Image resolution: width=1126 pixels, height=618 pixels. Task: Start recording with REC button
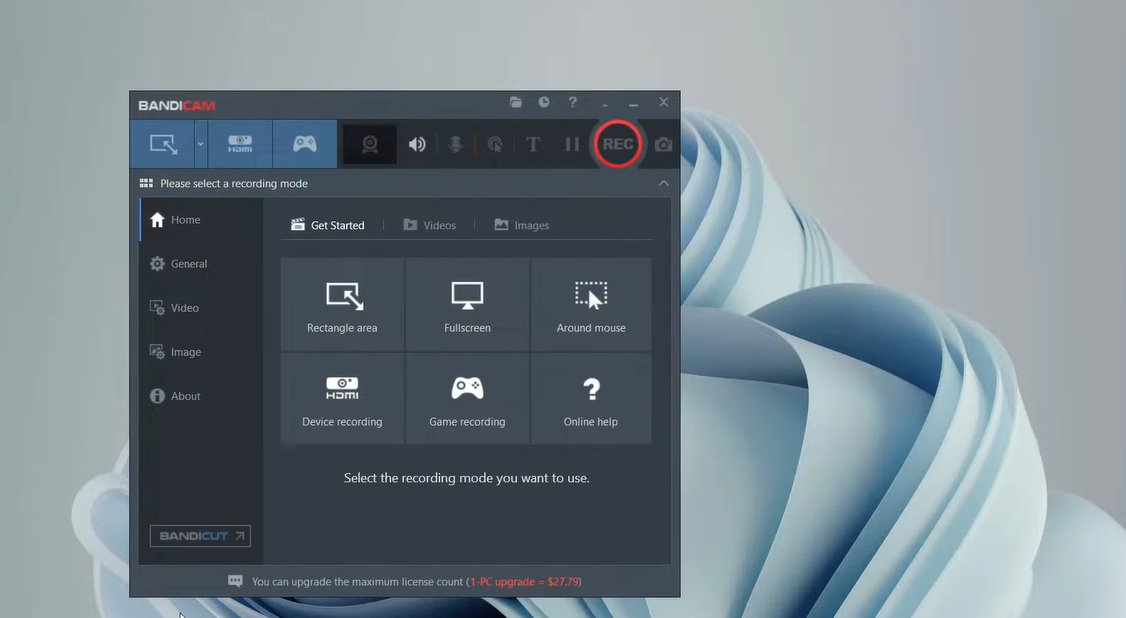[x=618, y=144]
